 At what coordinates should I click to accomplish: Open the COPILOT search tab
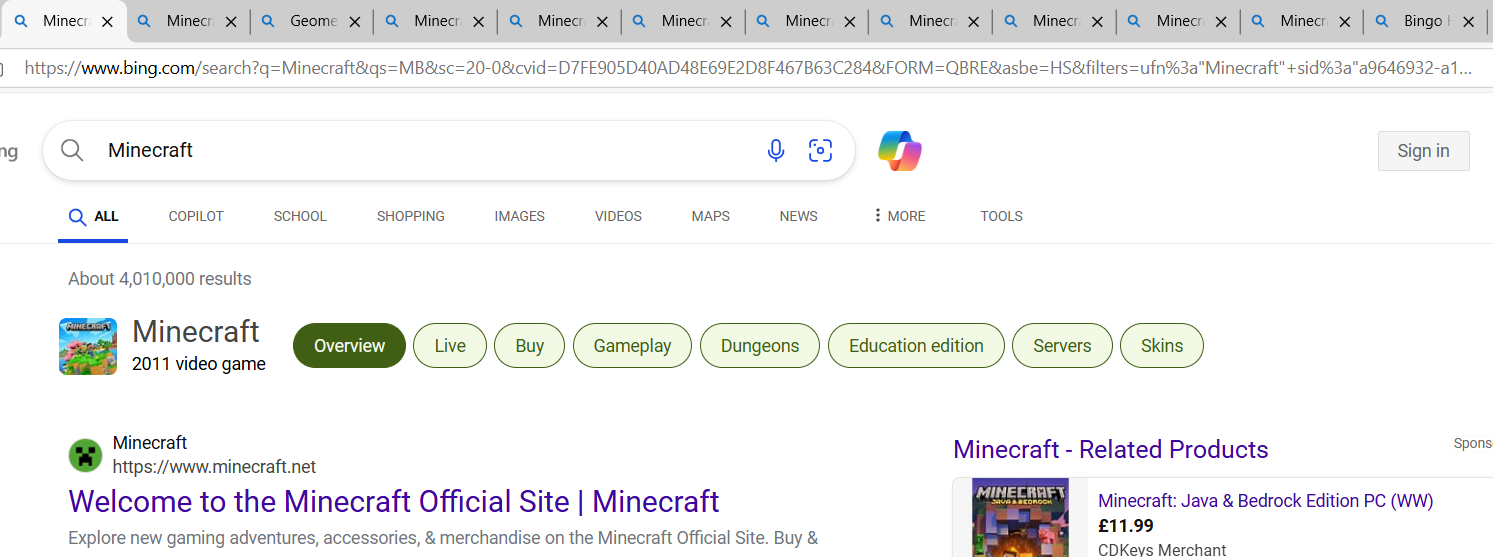196,216
